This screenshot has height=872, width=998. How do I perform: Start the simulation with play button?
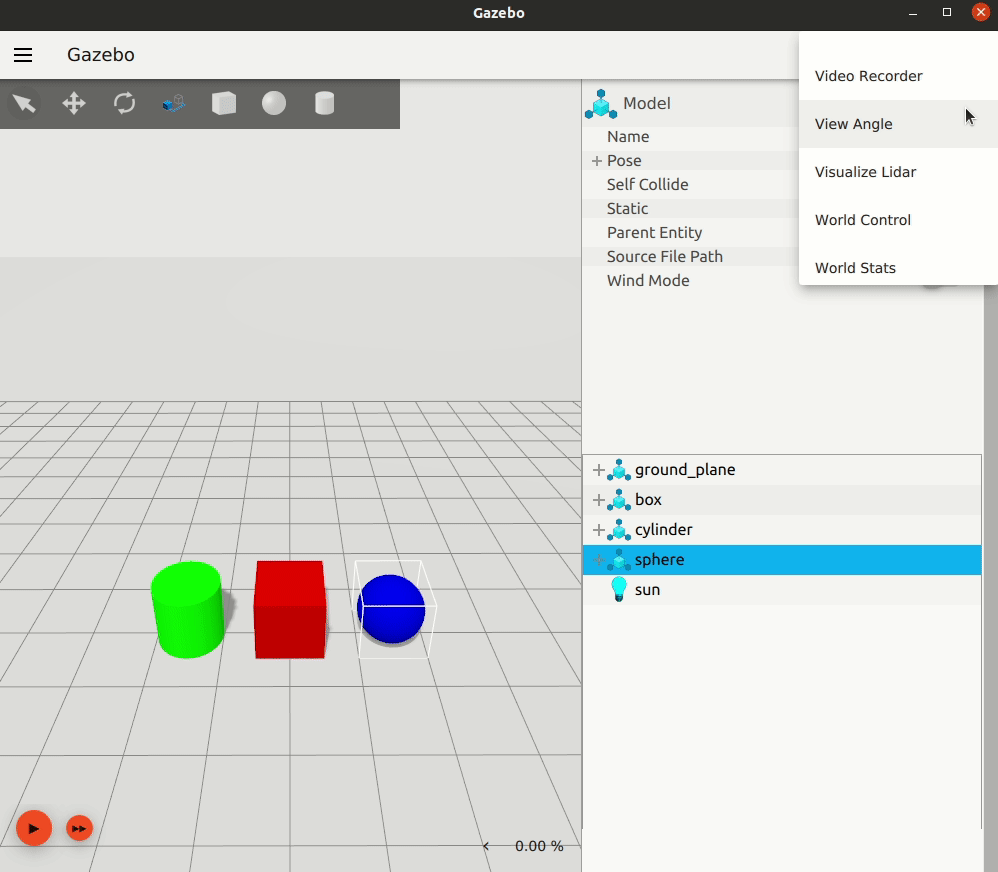click(34, 828)
